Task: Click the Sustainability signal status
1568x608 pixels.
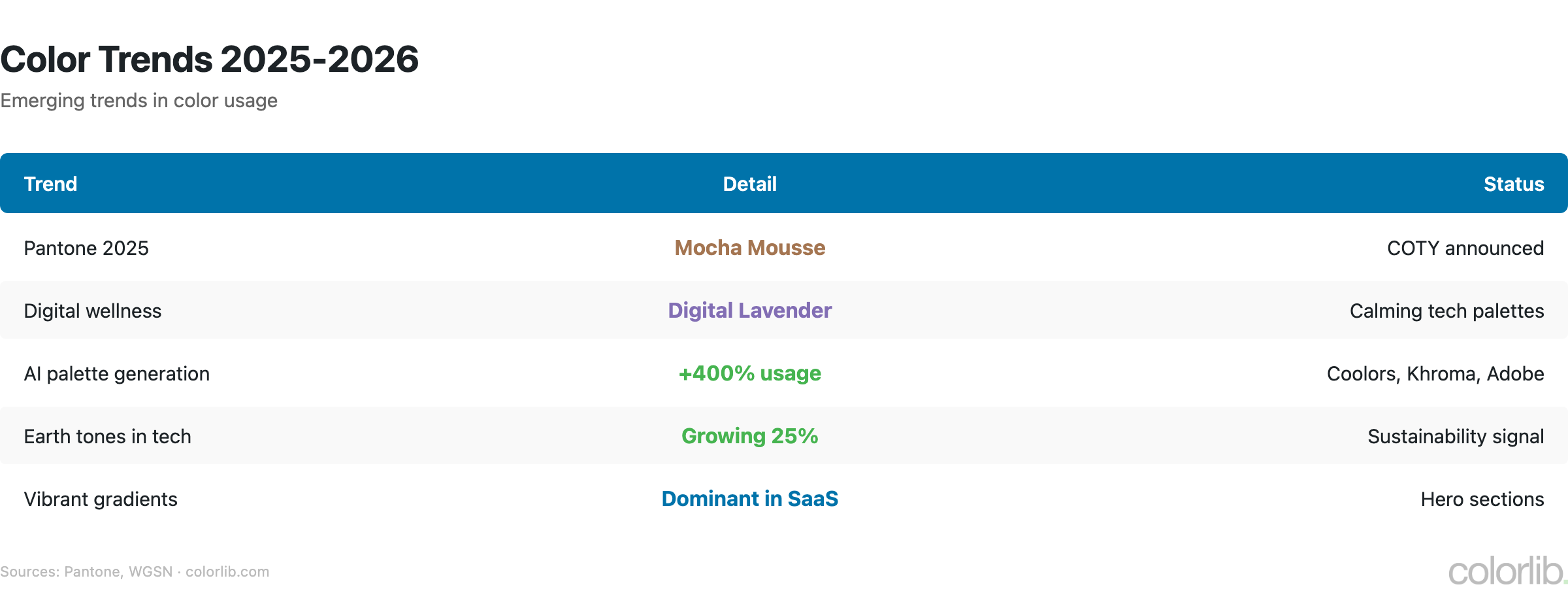Action: click(x=1456, y=437)
